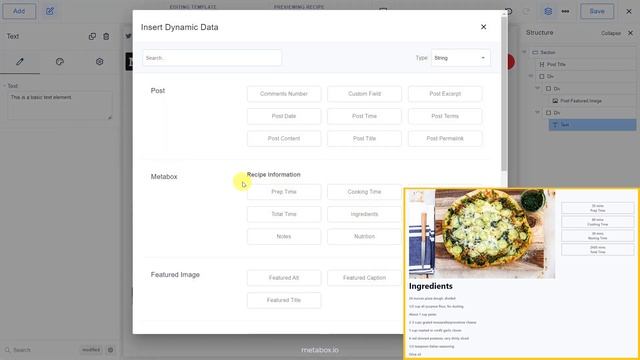Collapse the Div above Post Featured Image

(538, 89)
